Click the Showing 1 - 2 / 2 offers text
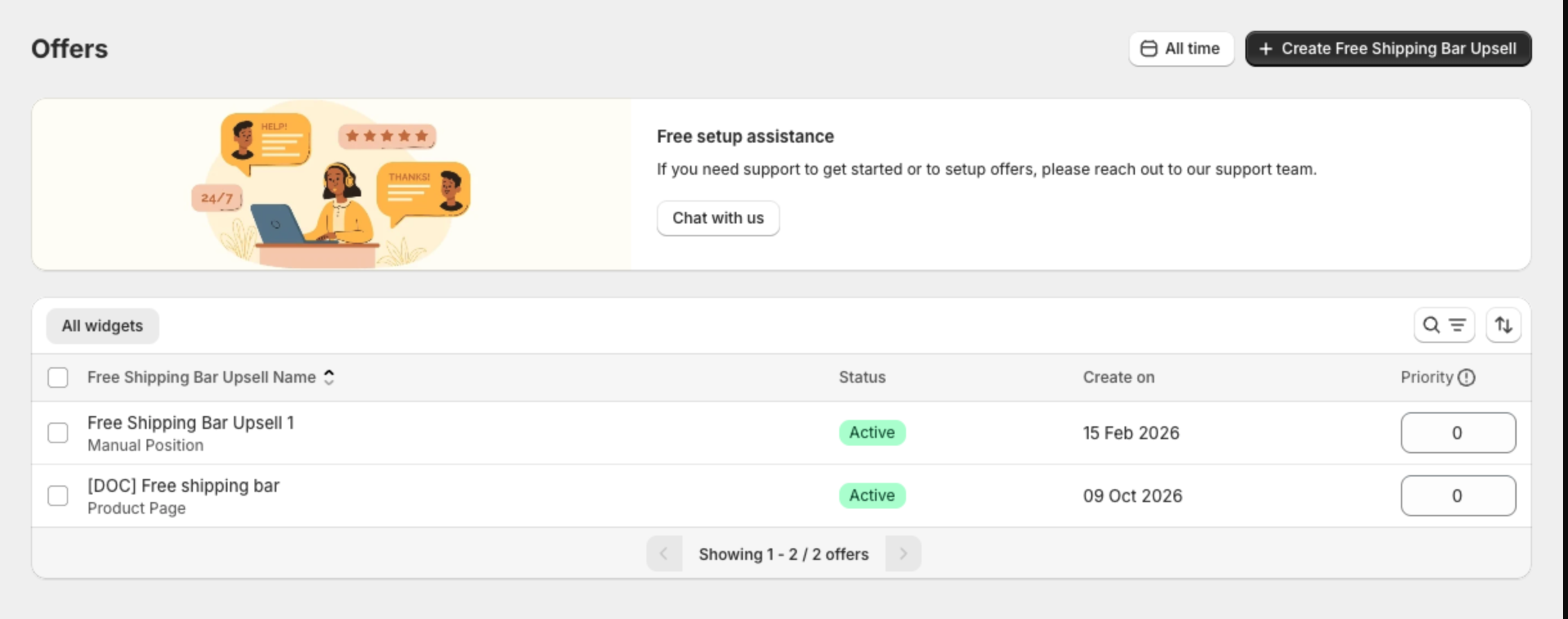Screen dimensions: 1568x619 [x=783, y=554]
